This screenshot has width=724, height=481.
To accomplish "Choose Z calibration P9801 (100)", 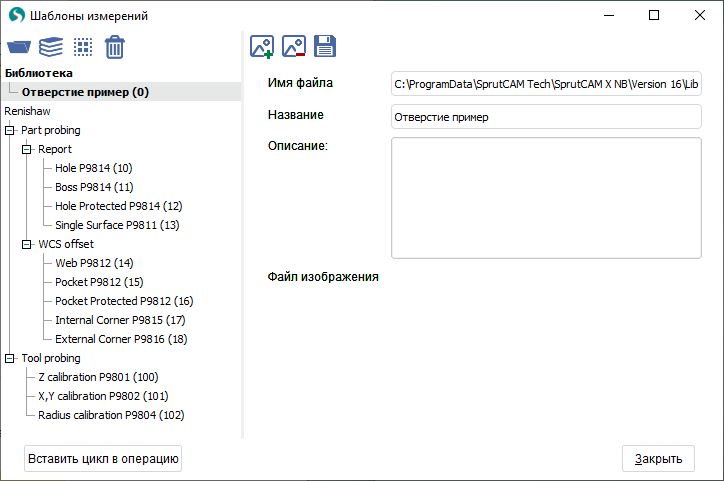I will 98,377.
